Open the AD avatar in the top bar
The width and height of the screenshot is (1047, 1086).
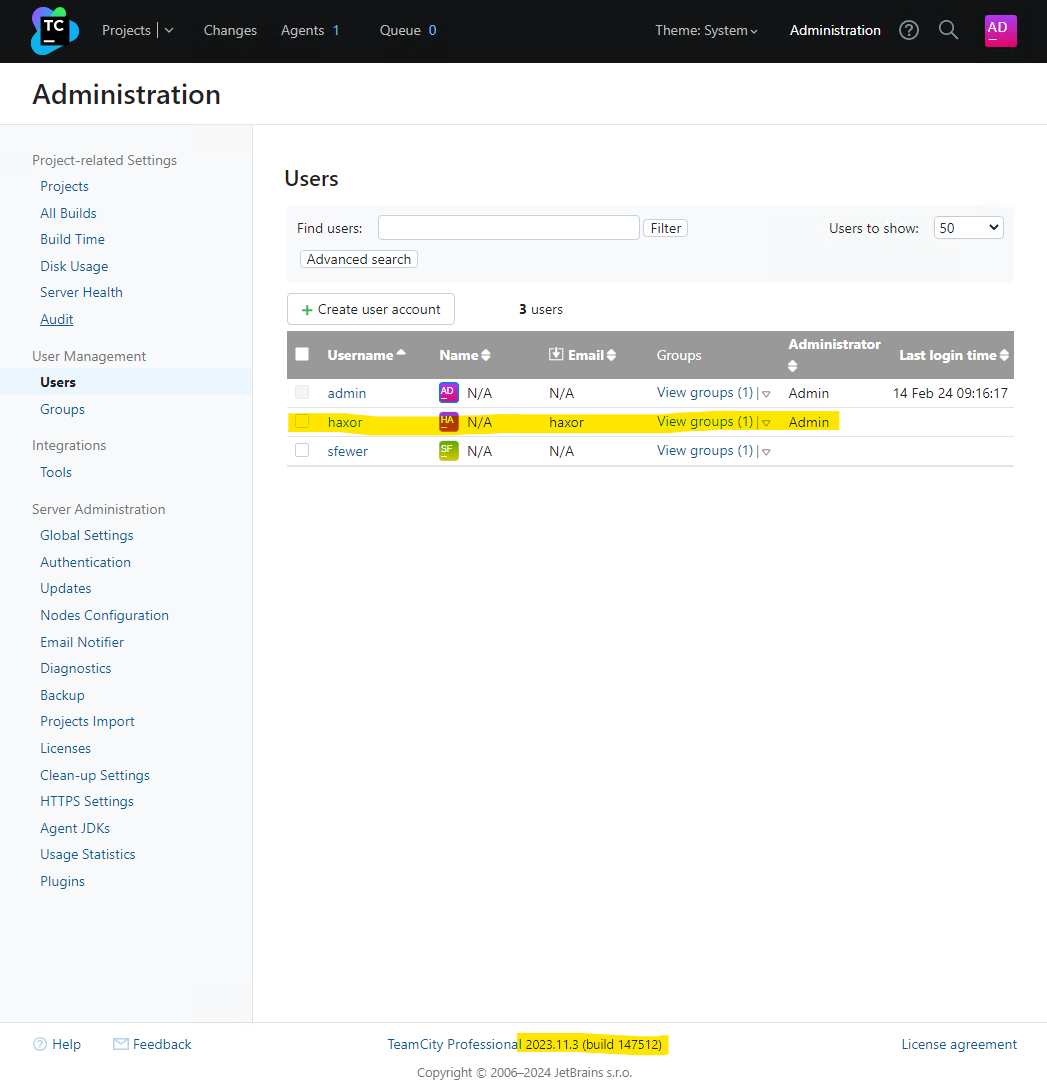click(1000, 30)
